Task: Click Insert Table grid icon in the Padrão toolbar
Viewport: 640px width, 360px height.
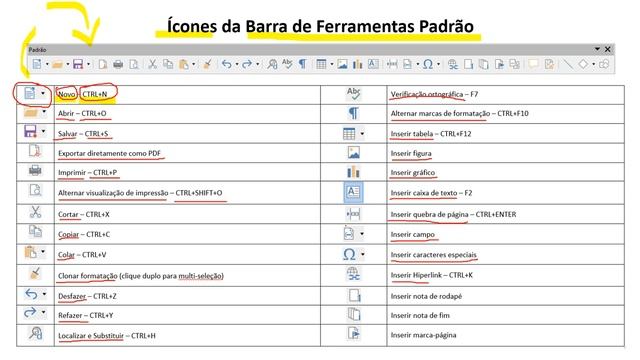Action: tap(322, 64)
